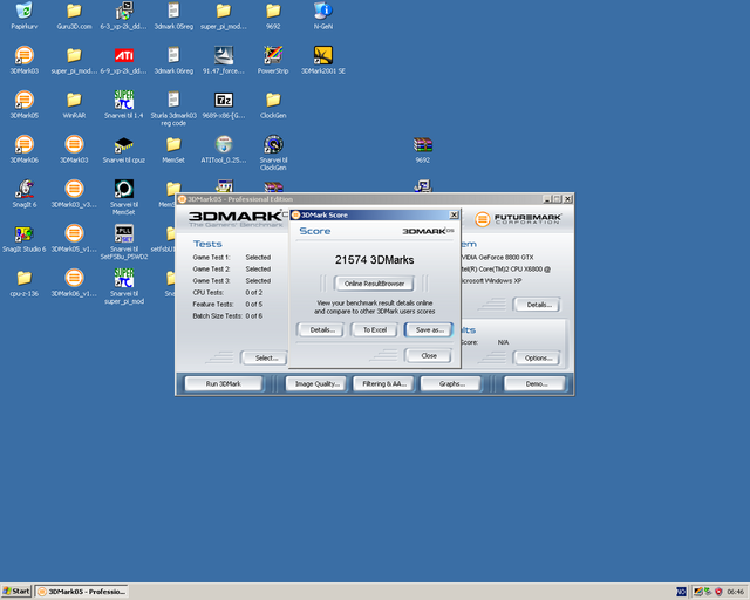
Task: Open the 7z archive 9689-x86 icon
Action: [x=223, y=105]
